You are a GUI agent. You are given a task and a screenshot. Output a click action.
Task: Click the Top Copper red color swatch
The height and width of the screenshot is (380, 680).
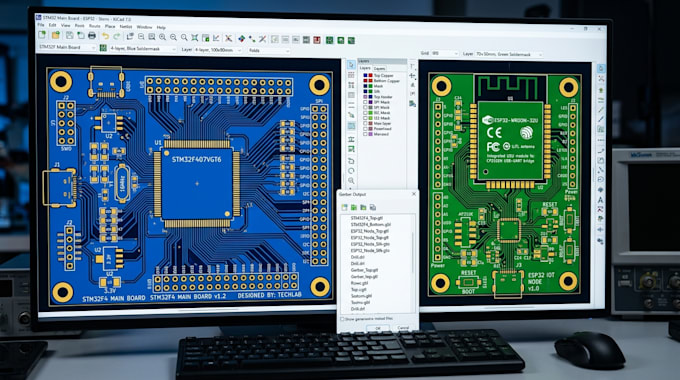tap(370, 75)
